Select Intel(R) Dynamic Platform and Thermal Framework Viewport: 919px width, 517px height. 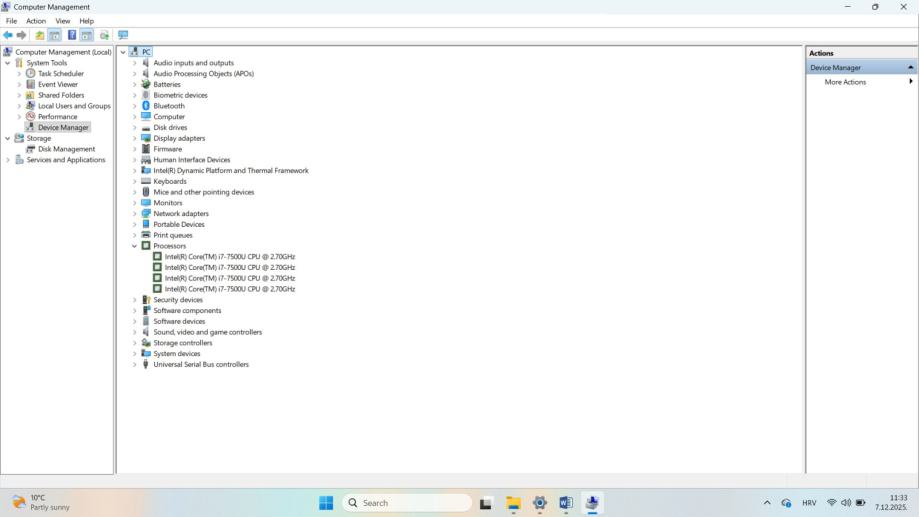tap(231, 171)
